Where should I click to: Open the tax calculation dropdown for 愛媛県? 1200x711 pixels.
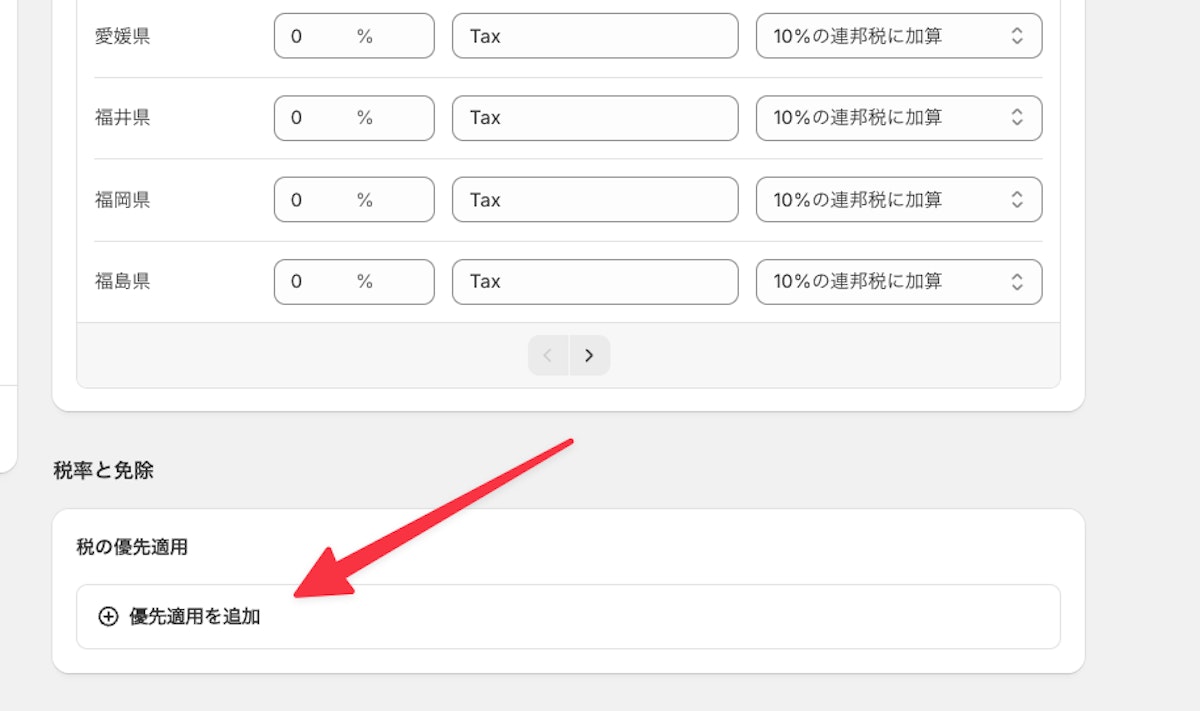[x=898, y=35]
